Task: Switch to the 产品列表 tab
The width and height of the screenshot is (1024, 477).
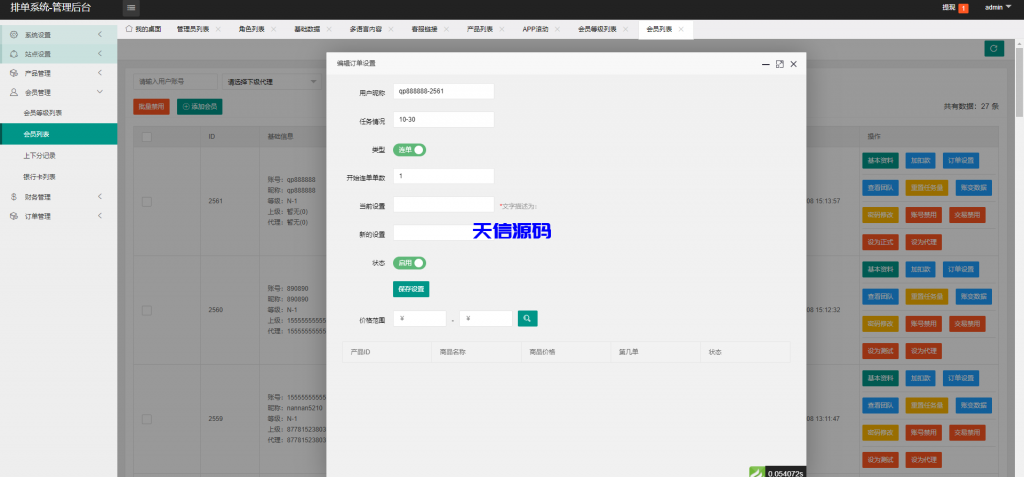Action: click(480, 29)
